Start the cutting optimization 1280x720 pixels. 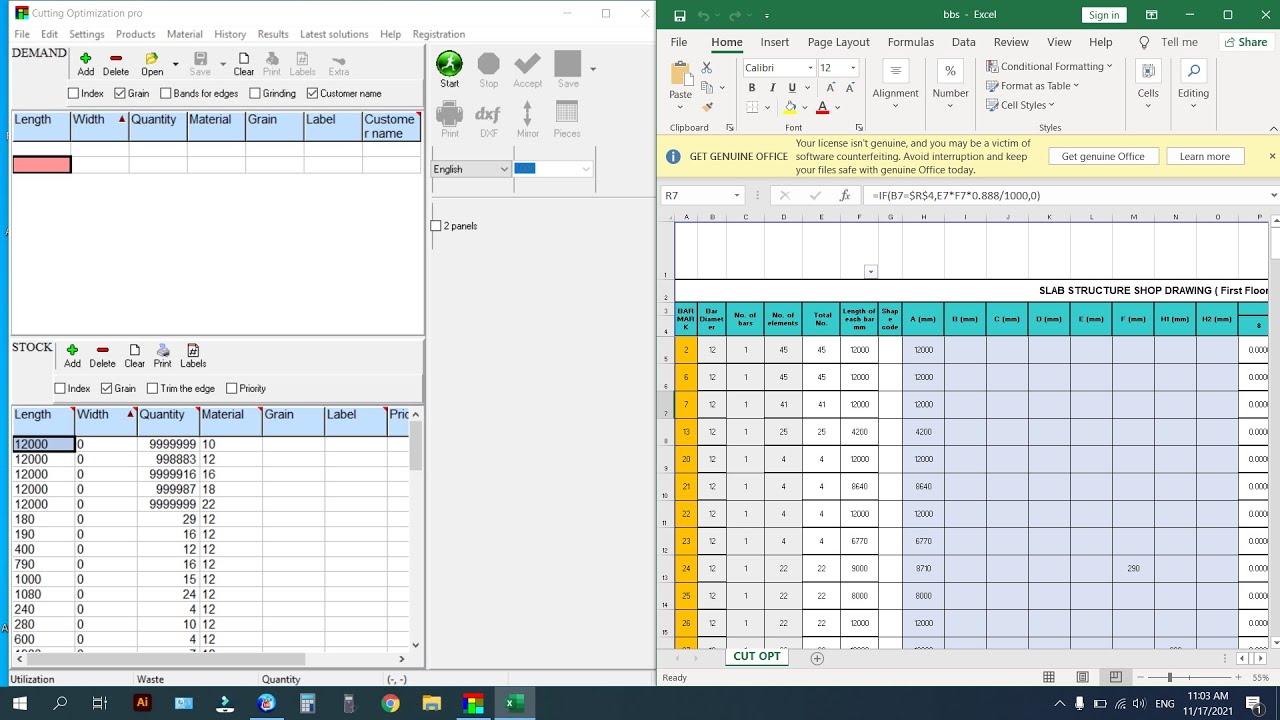coord(449,69)
